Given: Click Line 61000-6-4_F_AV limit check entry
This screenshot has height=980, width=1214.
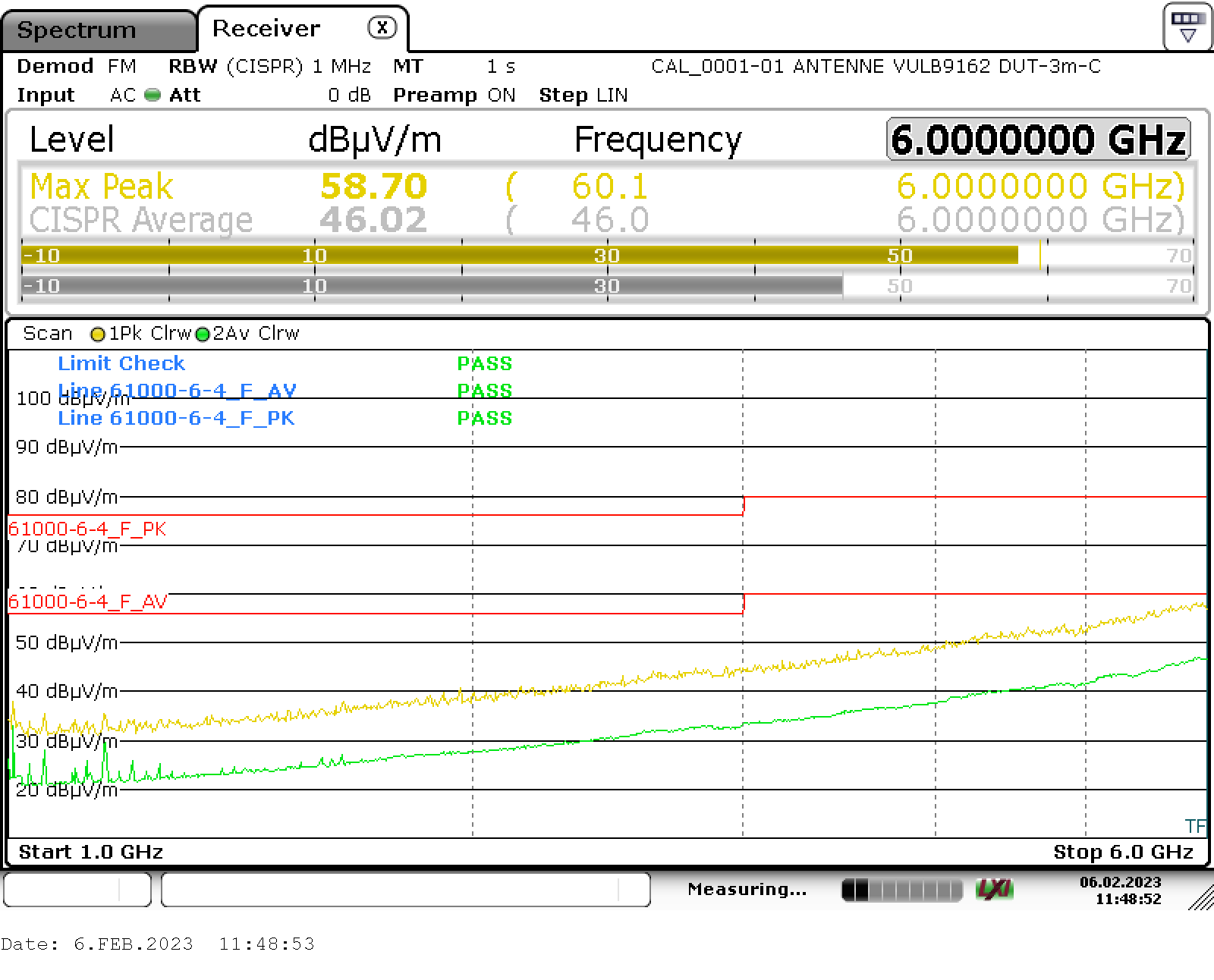Looking at the screenshot, I should [177, 391].
